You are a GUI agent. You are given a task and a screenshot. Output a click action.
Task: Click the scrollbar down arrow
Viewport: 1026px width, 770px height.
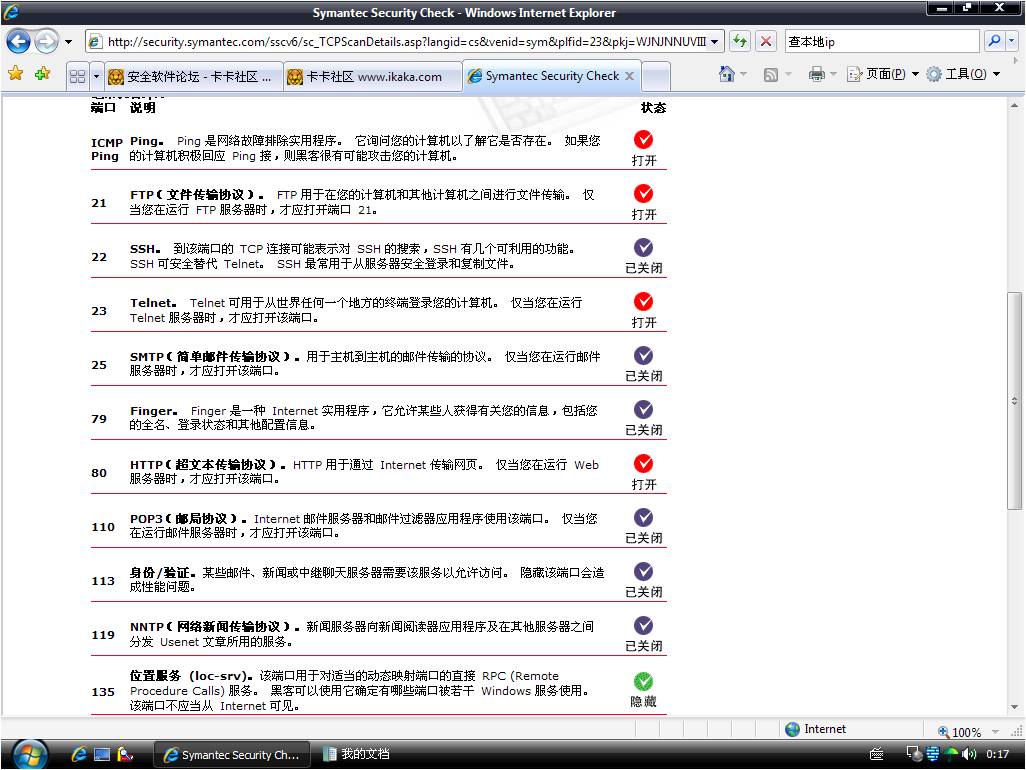pyautogui.click(x=1014, y=707)
